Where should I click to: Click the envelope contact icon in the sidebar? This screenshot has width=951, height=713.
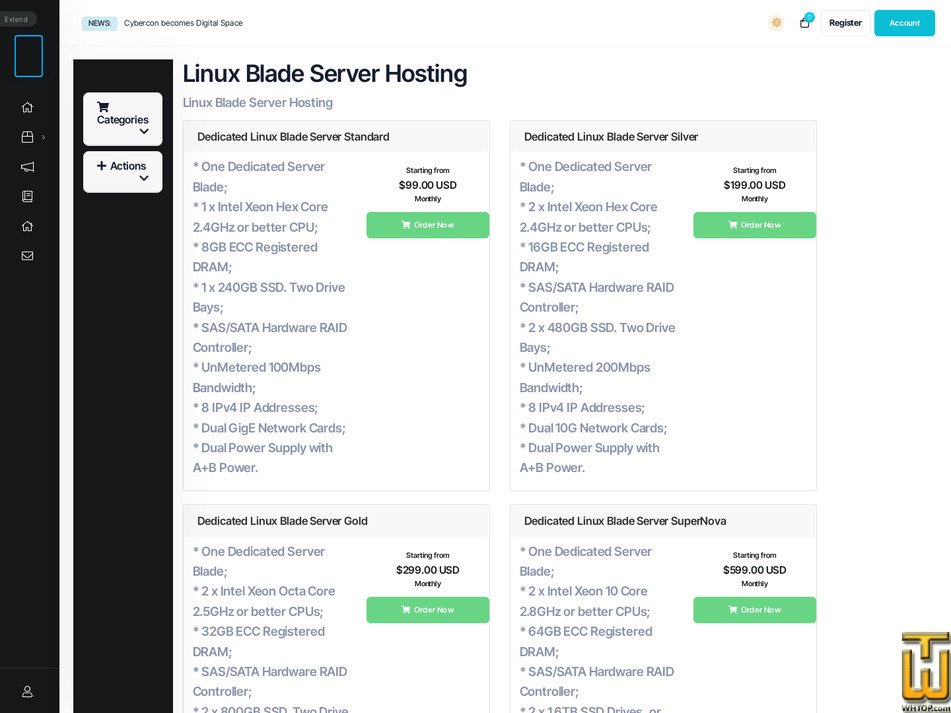point(27,255)
